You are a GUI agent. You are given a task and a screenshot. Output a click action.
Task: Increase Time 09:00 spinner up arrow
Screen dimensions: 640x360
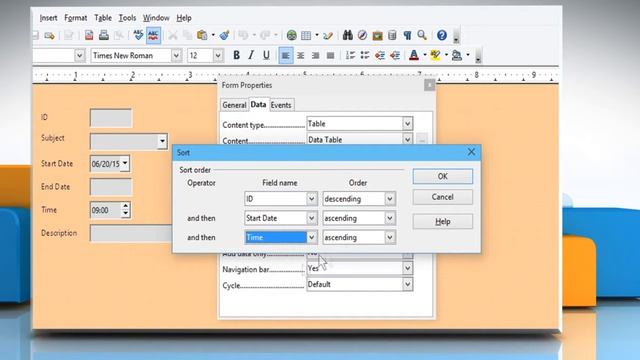pyautogui.click(x=125, y=206)
